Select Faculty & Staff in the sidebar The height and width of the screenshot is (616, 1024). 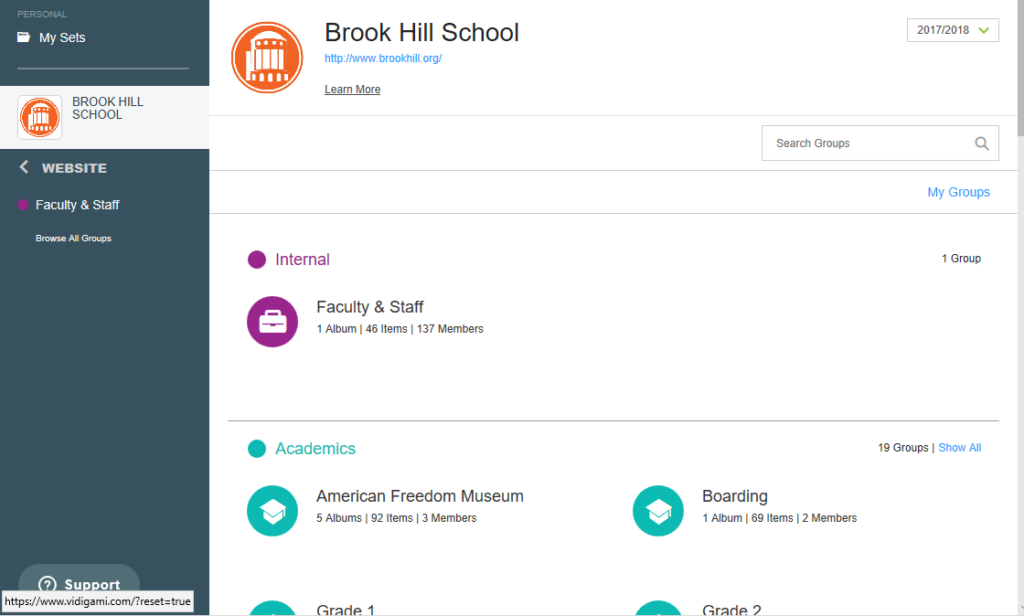point(77,205)
